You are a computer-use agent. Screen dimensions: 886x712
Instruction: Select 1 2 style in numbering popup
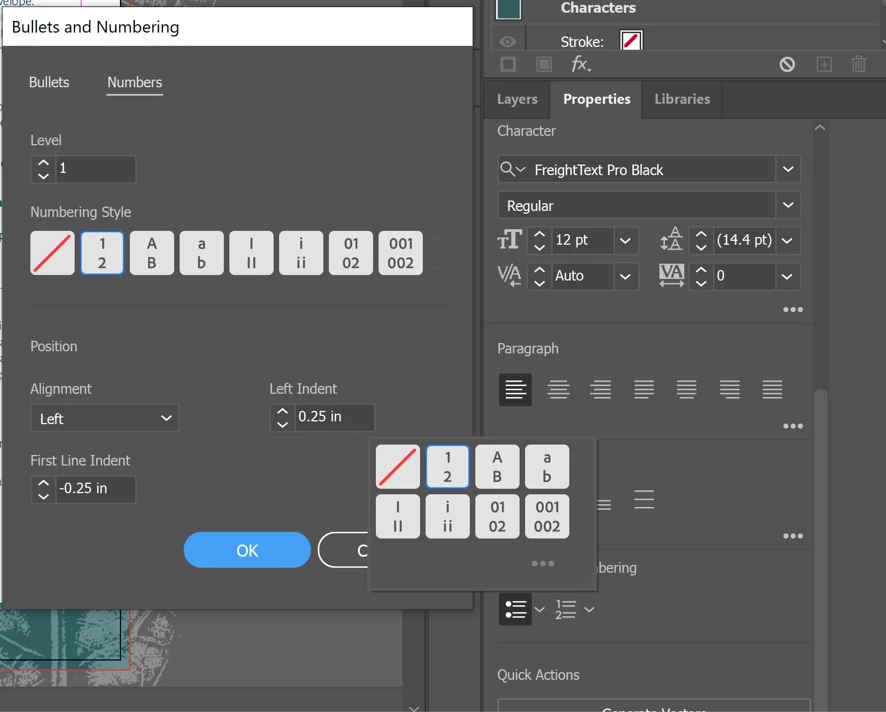click(x=448, y=467)
